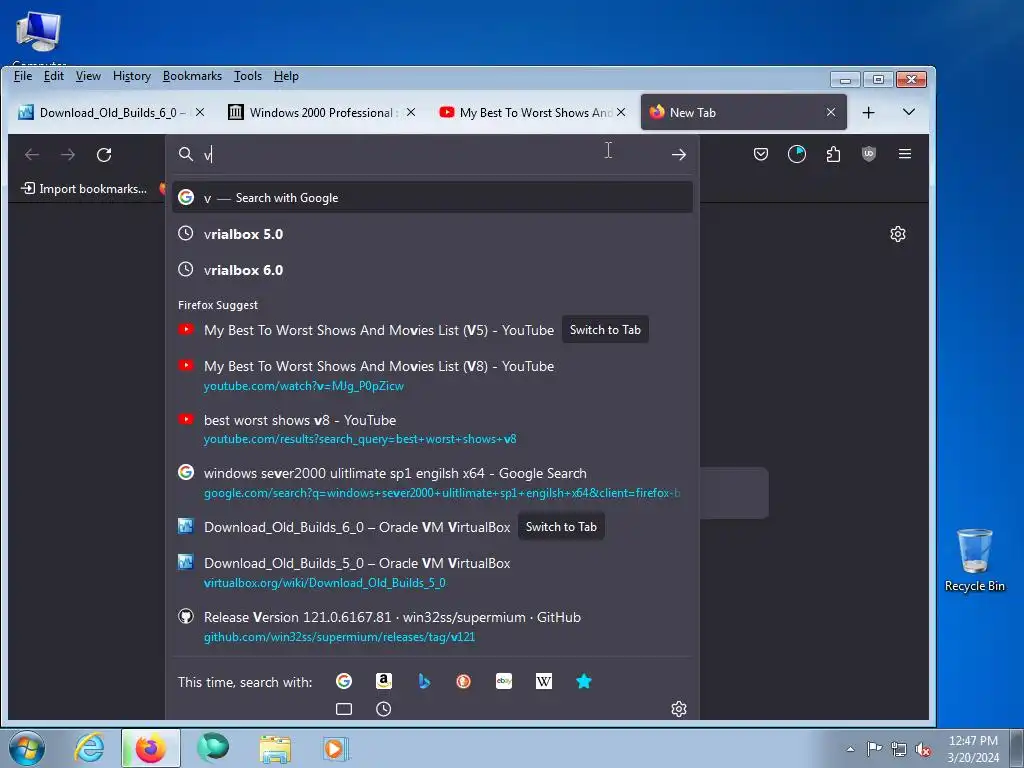Open github.com/win32ss/supermium releases link
Screen dimensions: 1024x768
tap(340, 637)
